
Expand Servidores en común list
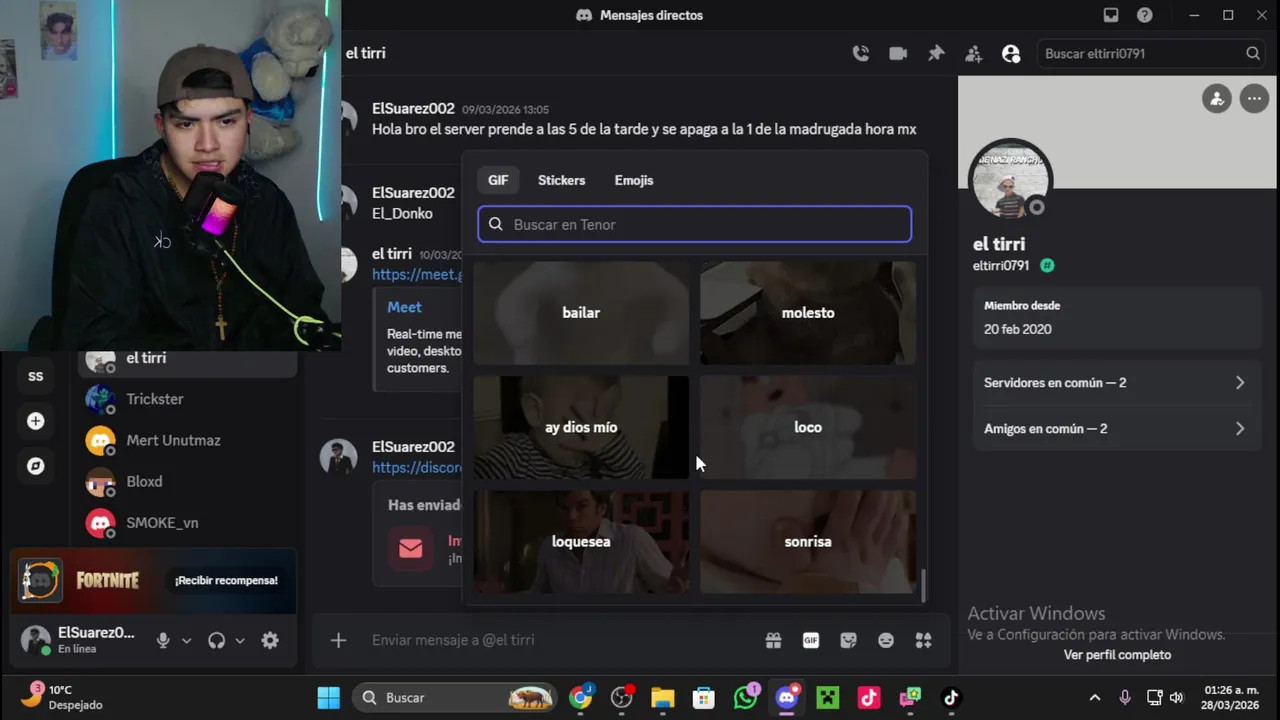point(1116,383)
